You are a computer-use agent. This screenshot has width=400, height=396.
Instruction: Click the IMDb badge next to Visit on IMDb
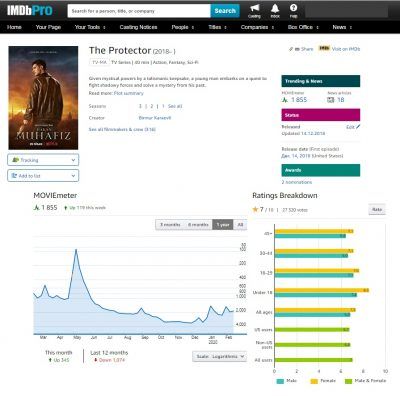click(x=324, y=48)
